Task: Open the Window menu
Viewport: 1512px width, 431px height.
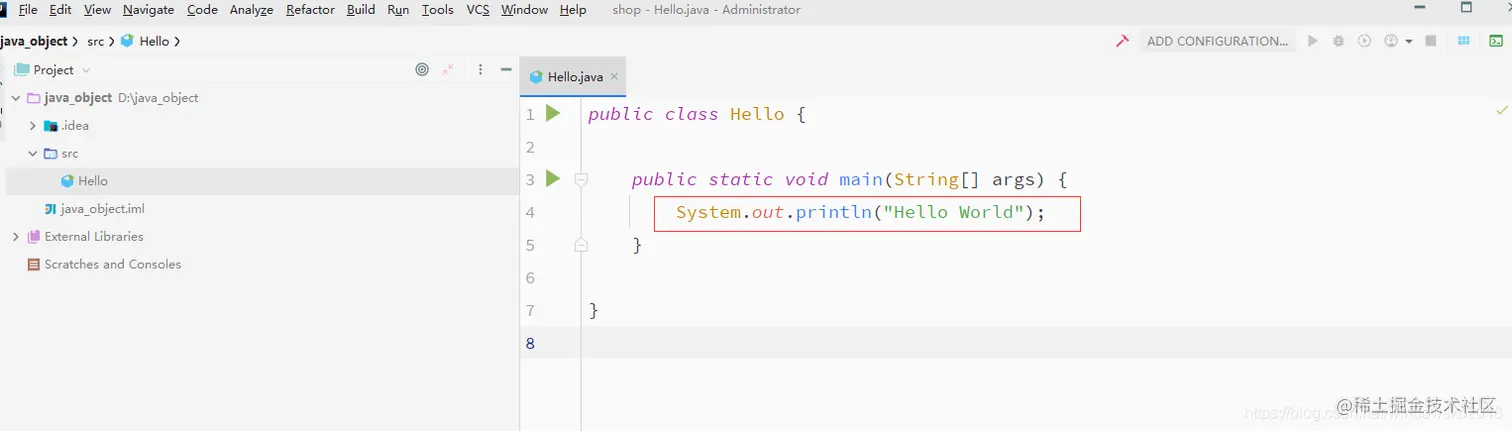Action: coord(524,9)
